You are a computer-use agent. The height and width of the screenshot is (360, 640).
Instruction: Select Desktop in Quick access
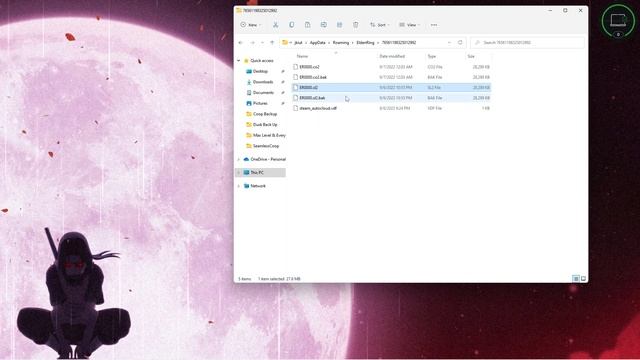point(260,71)
